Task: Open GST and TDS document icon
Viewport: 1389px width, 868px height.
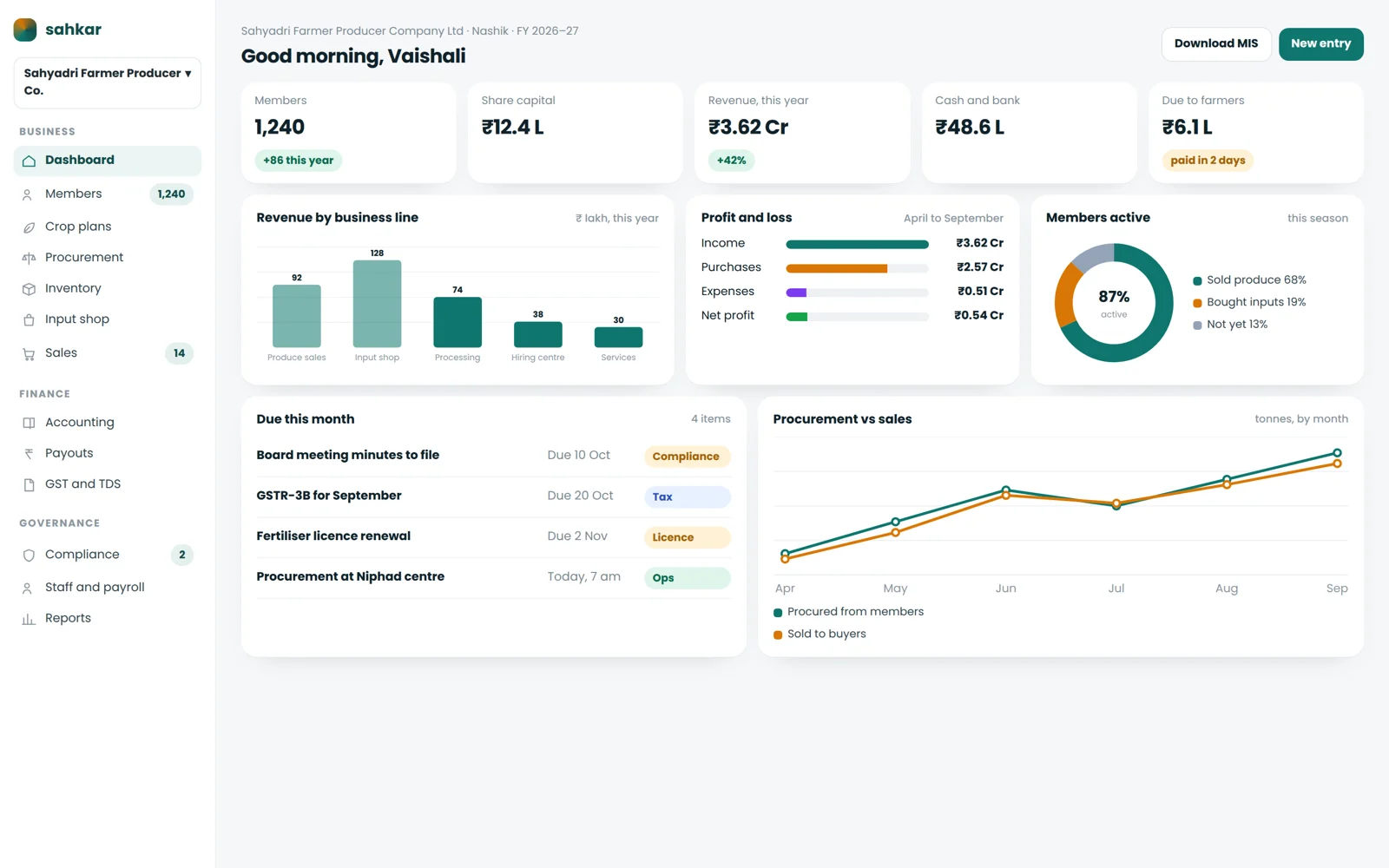Action: coord(29,484)
